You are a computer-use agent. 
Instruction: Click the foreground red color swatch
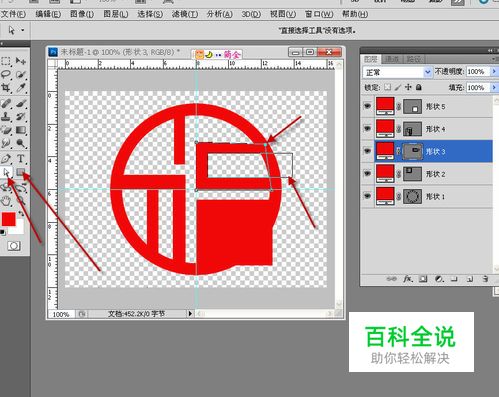8,219
